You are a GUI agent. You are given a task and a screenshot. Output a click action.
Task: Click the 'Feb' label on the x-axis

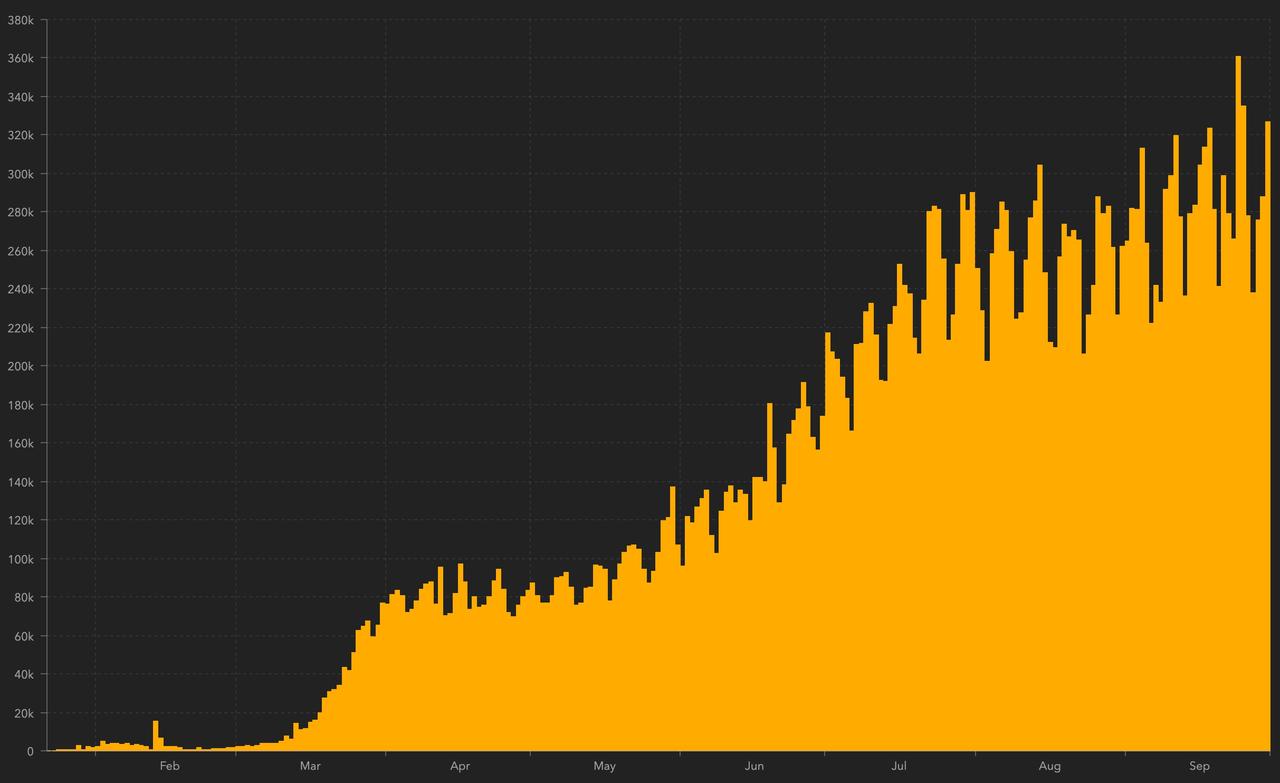(169, 767)
